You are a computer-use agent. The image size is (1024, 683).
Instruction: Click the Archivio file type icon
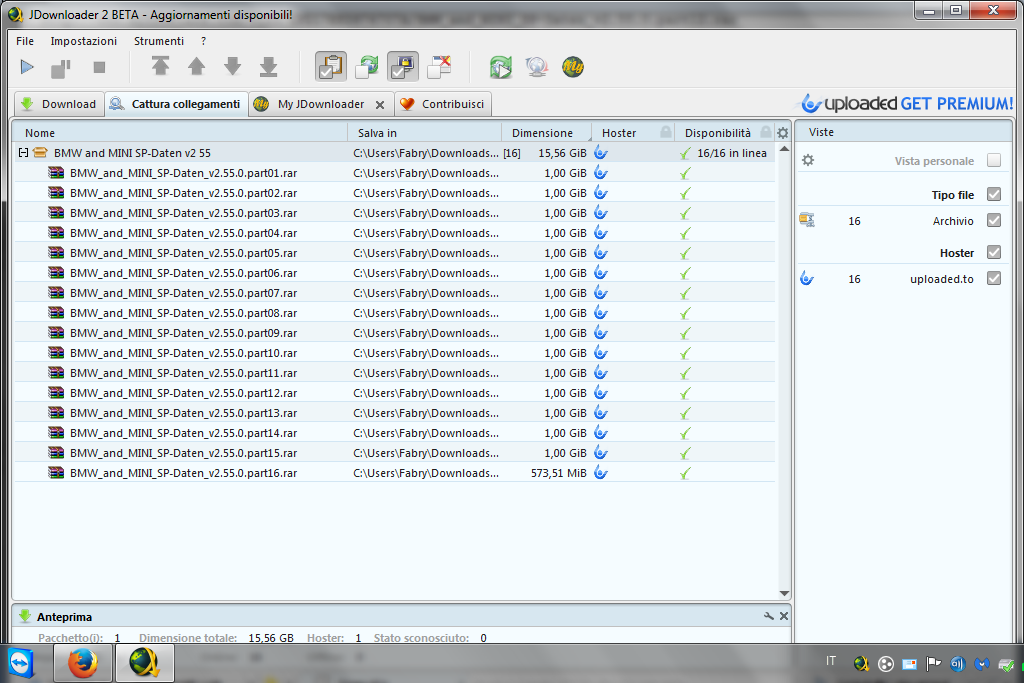click(x=807, y=220)
